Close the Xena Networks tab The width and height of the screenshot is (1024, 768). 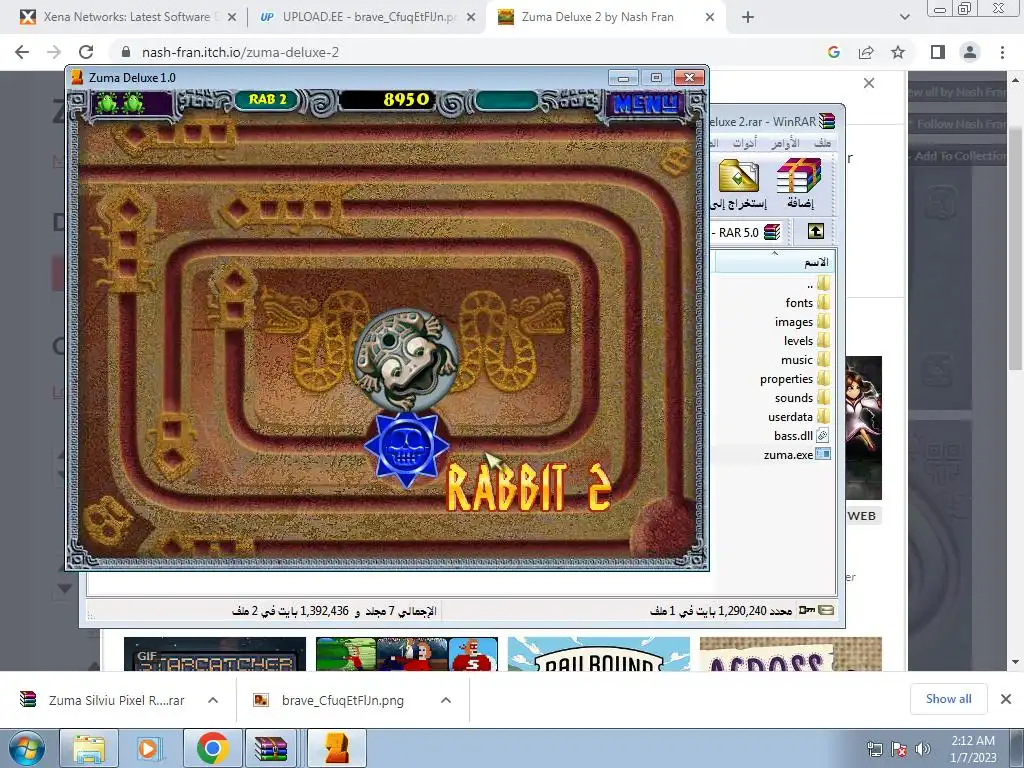click(x=231, y=18)
